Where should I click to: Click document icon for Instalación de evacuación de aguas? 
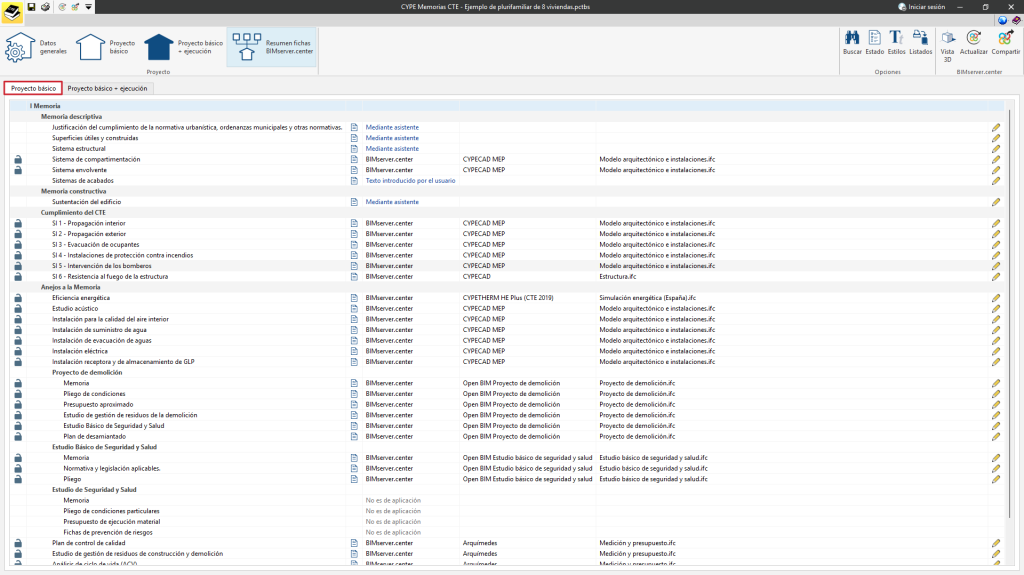(354, 340)
